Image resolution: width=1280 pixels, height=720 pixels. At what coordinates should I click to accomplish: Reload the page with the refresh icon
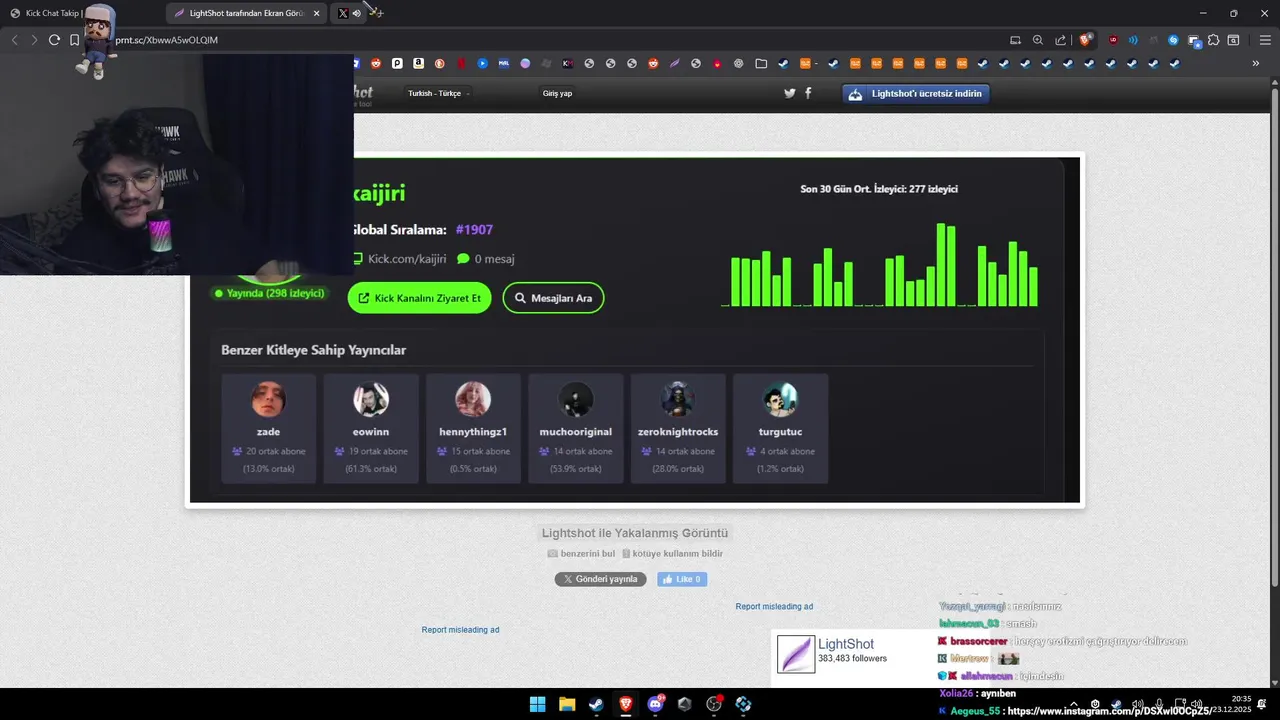point(54,40)
